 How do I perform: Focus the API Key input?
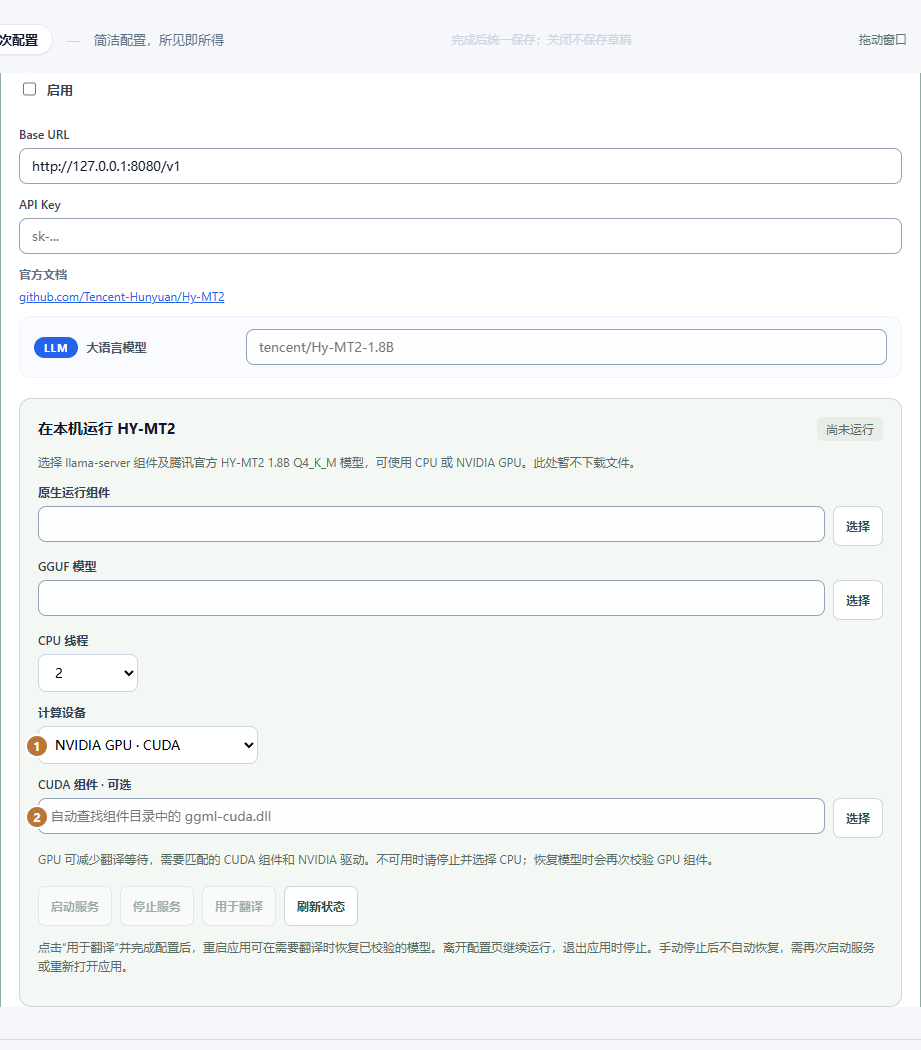tap(460, 236)
